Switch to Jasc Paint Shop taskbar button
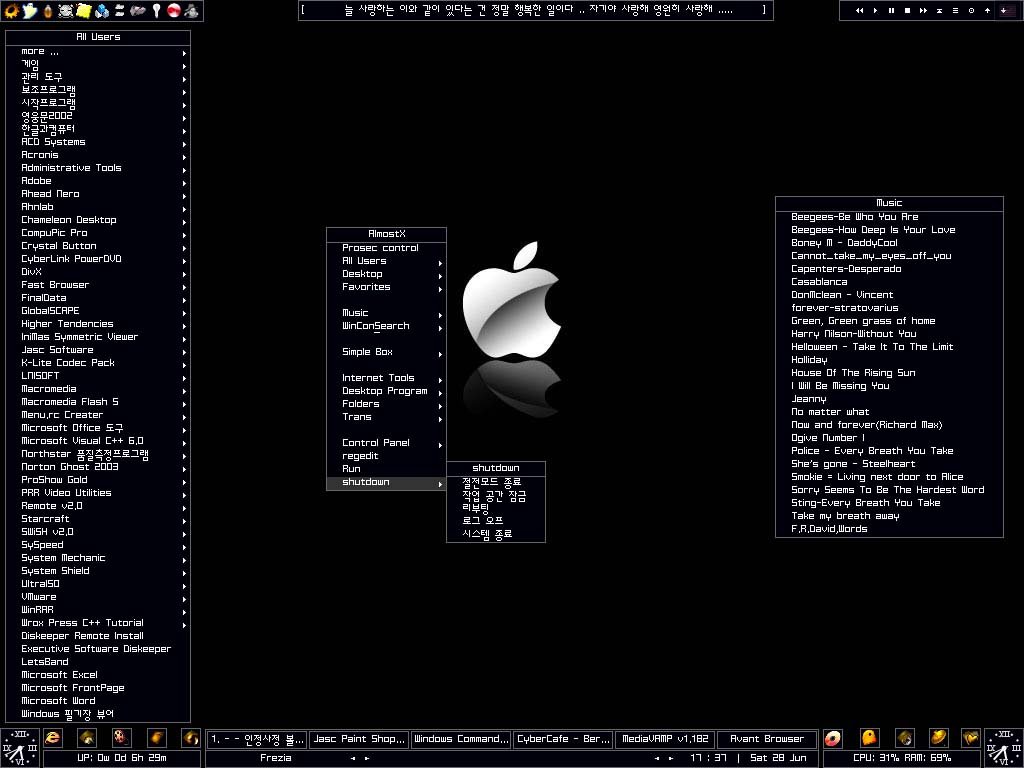 359,739
